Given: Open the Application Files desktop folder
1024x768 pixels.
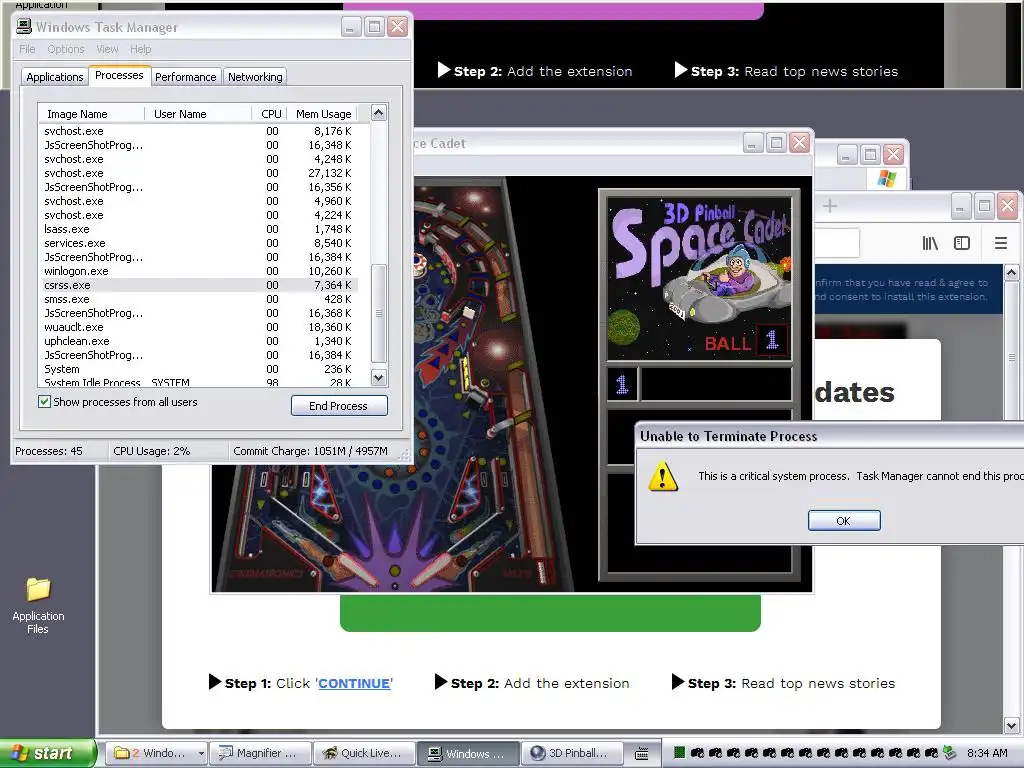Looking at the screenshot, I should [x=38, y=605].
